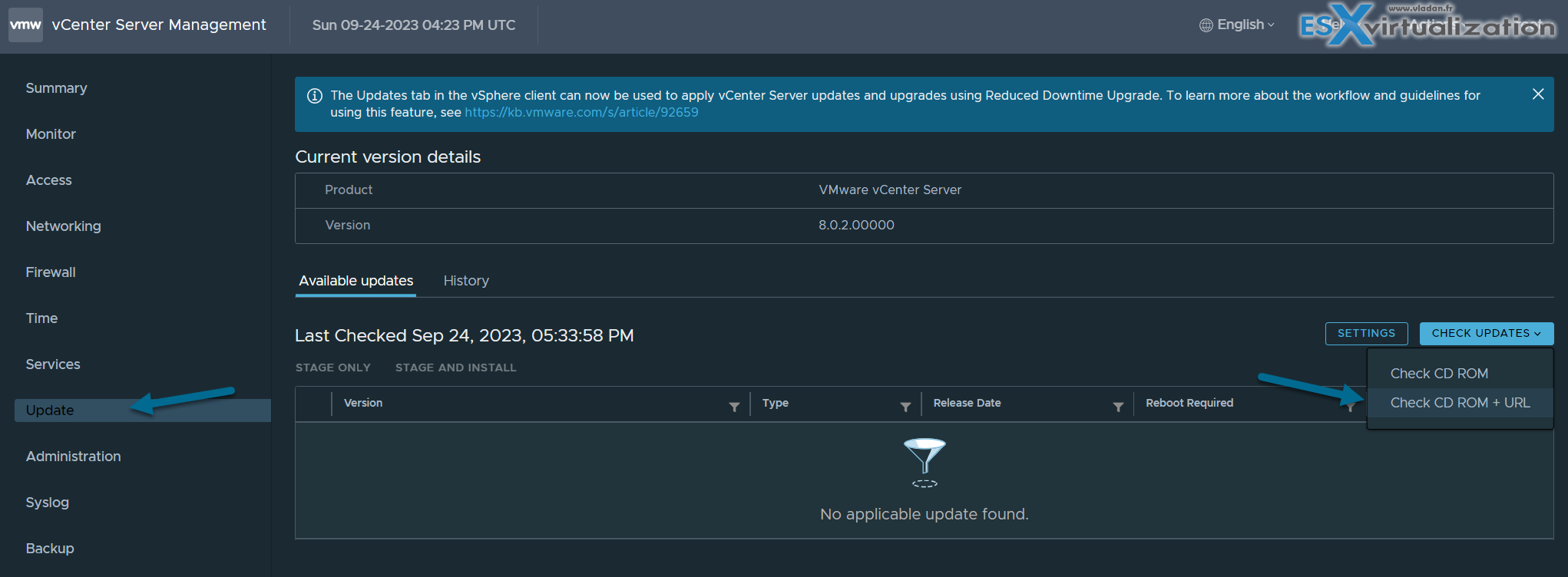Click the empty-filter funnel graphic
Image resolution: width=1568 pixels, height=577 pixels.
[925, 462]
